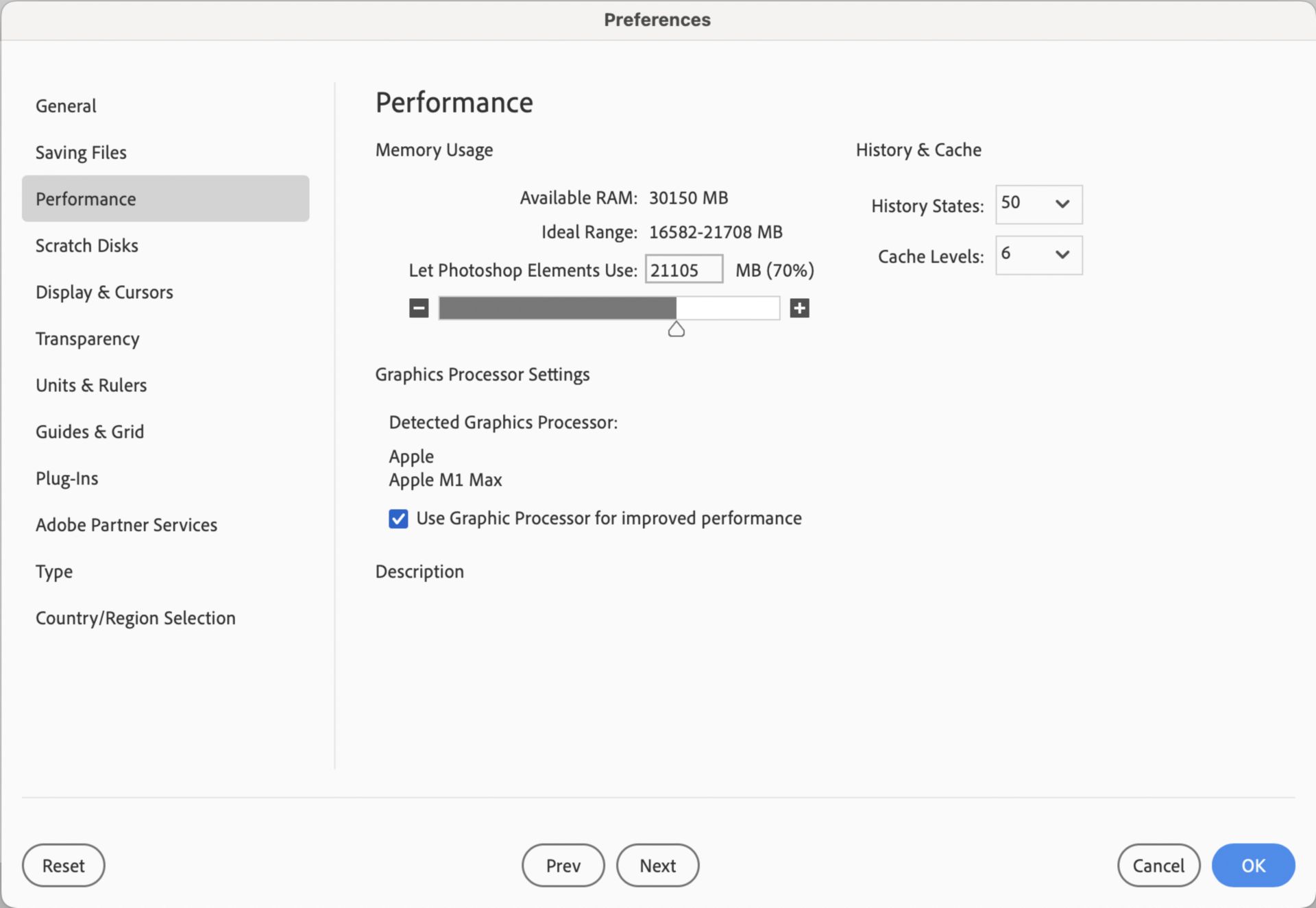
Task: Click the minus icon to decrease memory
Action: click(419, 308)
